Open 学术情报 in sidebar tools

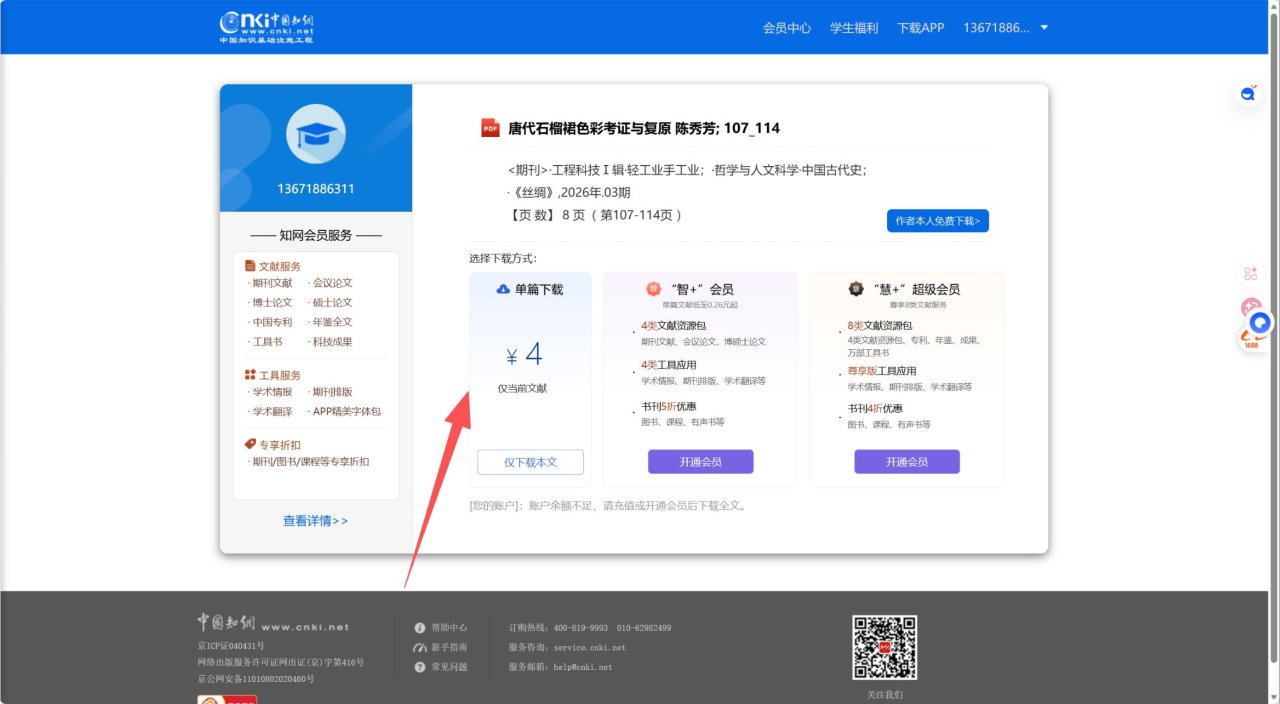click(272, 392)
